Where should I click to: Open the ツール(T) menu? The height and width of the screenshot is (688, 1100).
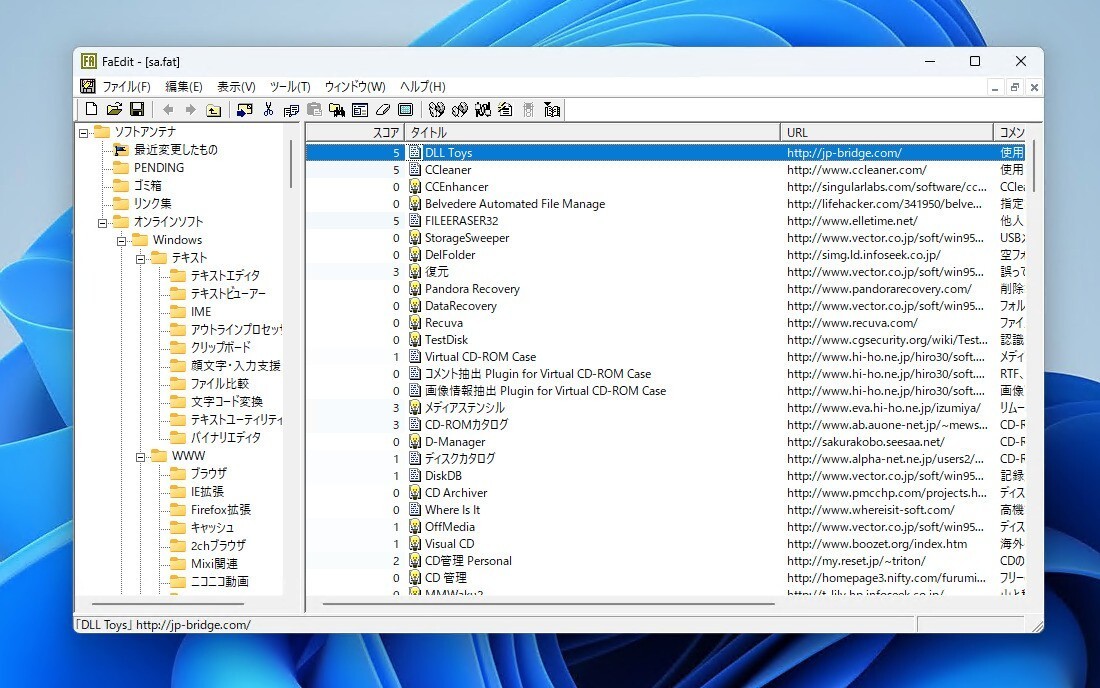(x=290, y=86)
